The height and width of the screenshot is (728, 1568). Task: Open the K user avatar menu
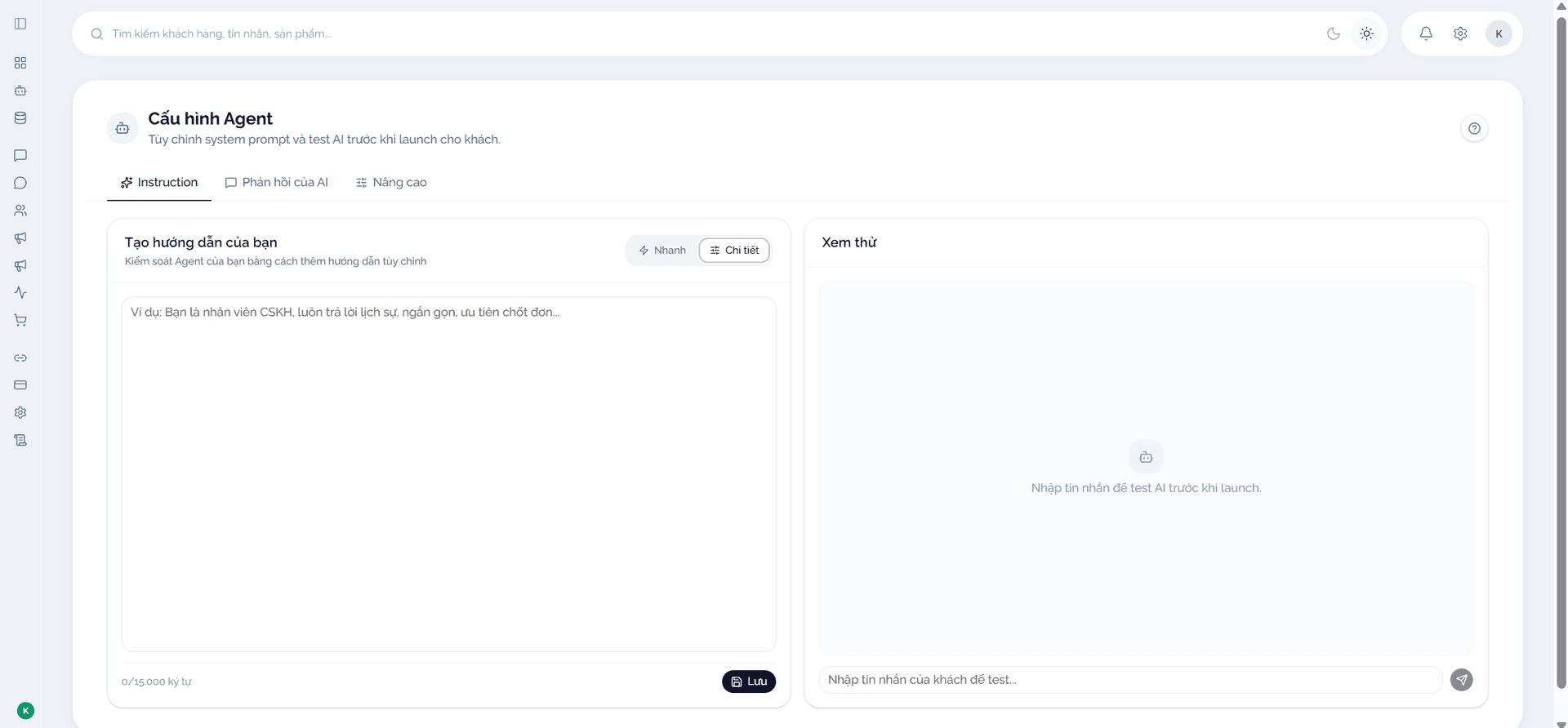1499,33
